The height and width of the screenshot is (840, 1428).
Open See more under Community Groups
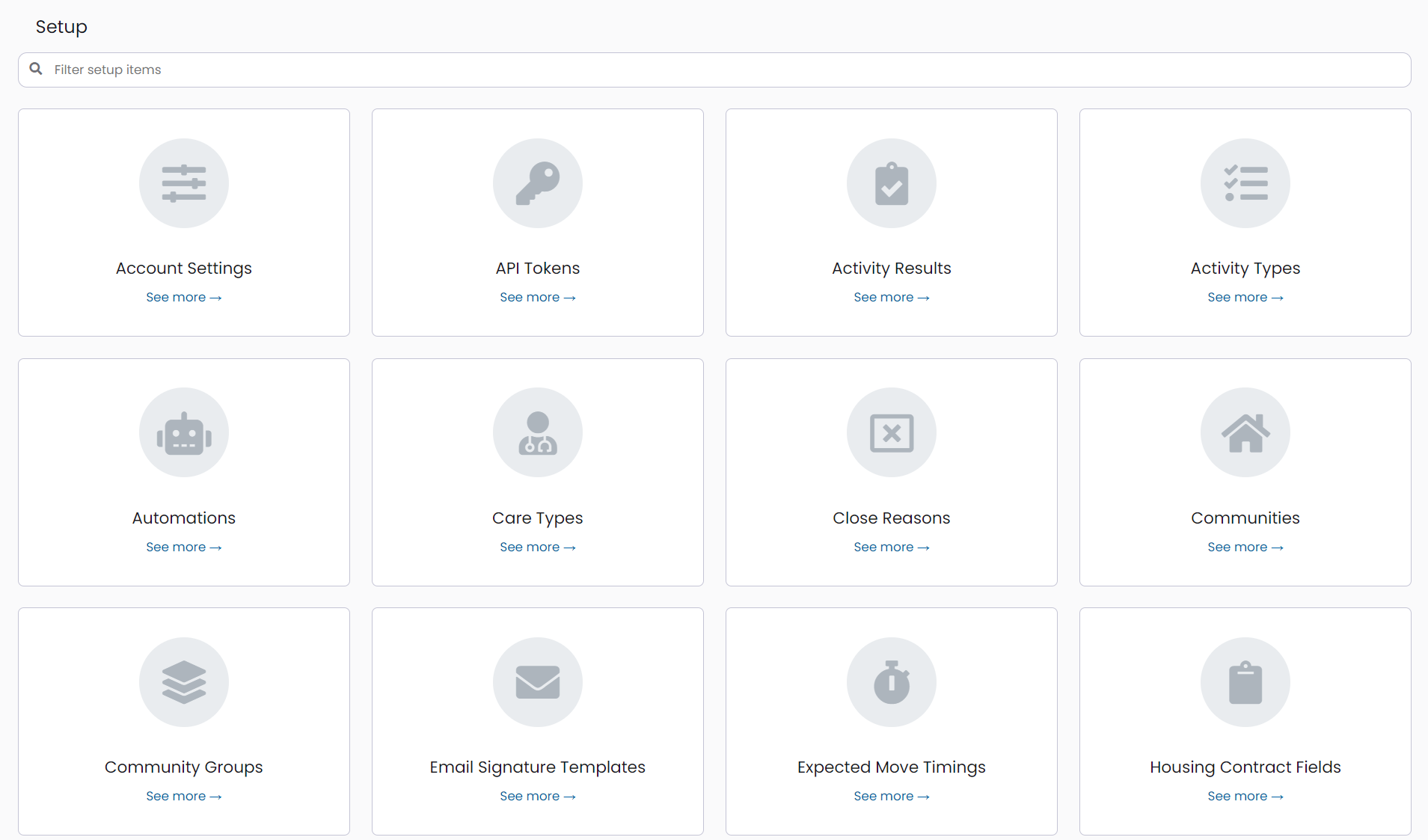184,796
